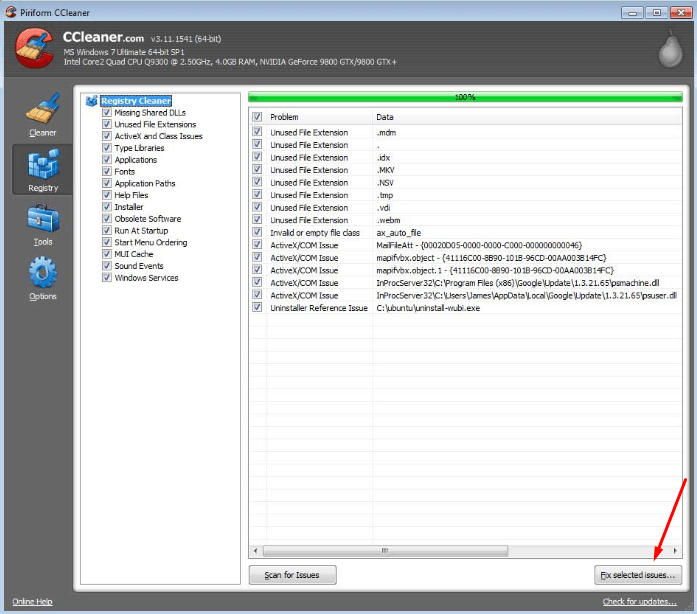The image size is (697, 614).
Task: Select the .tmp data cell
Action: point(385,195)
